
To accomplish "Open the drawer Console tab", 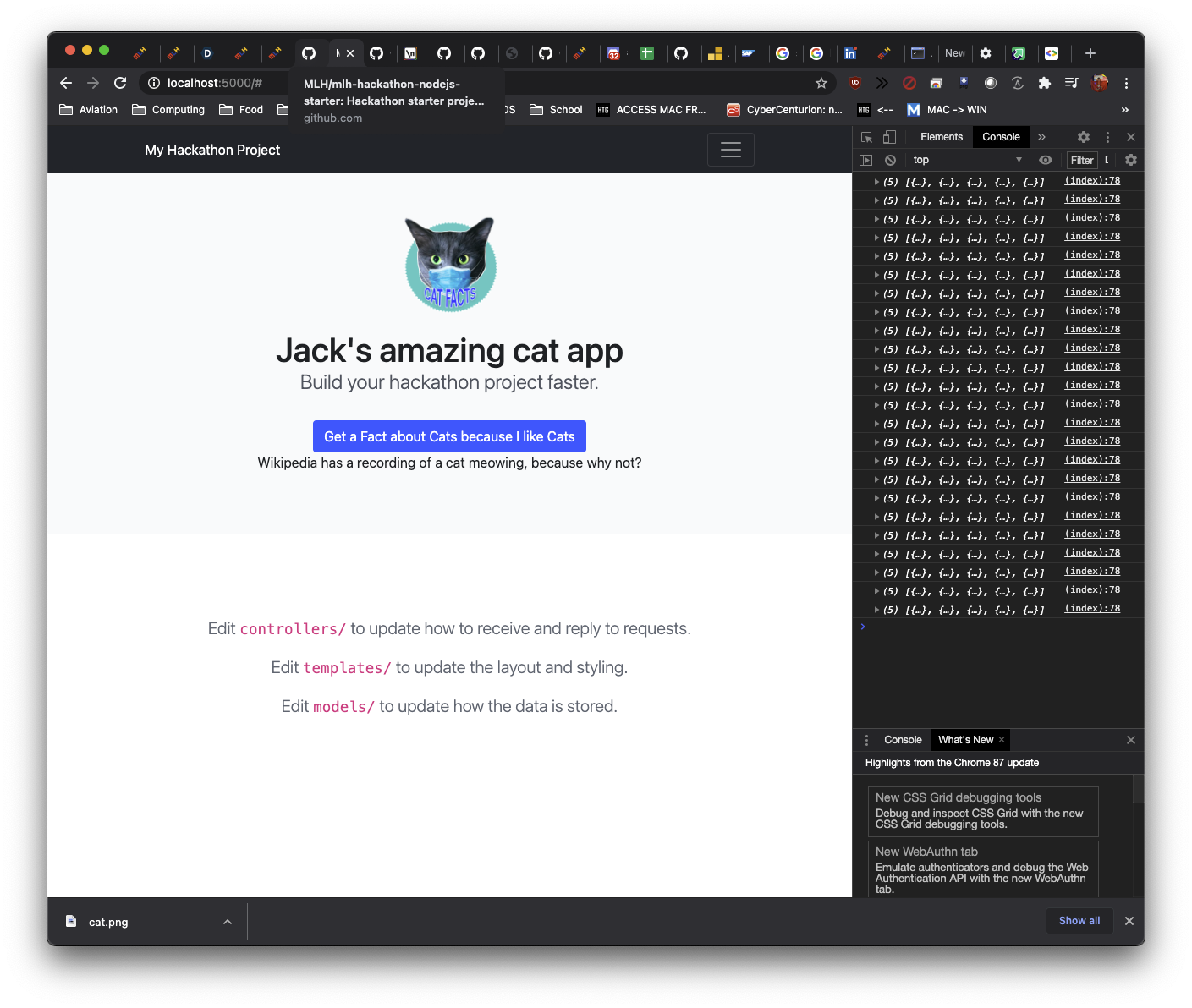I will click(903, 740).
